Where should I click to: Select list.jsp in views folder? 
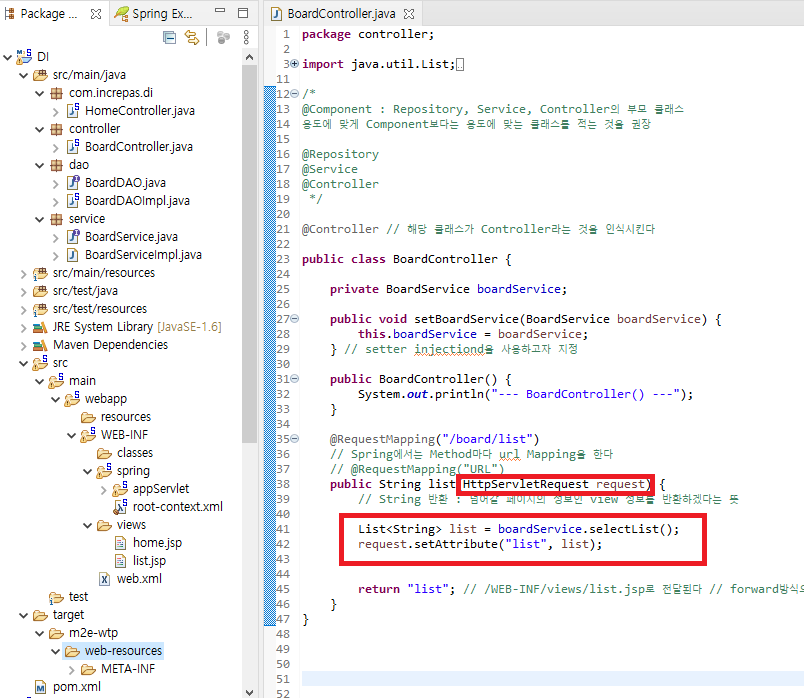coord(149,561)
